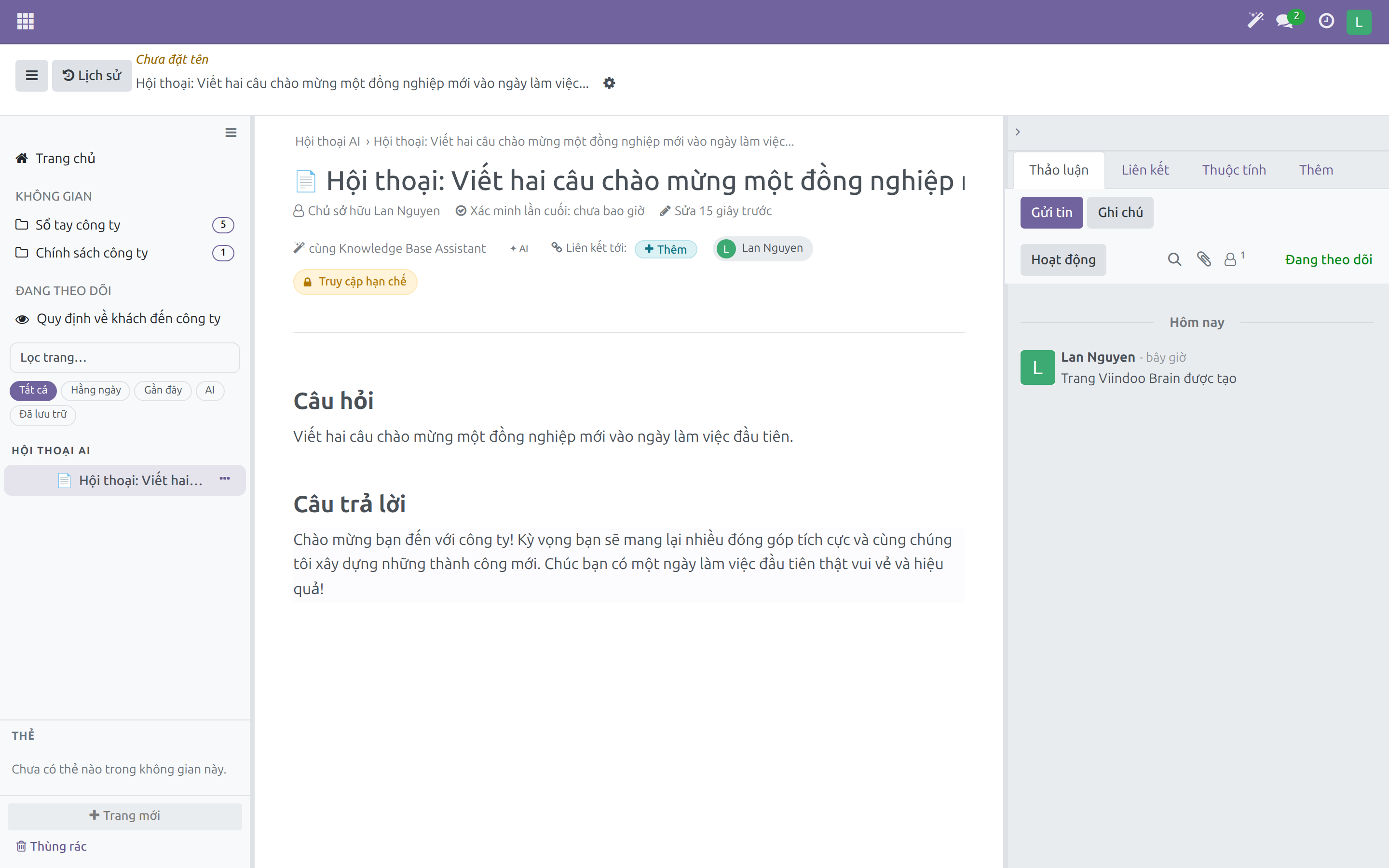Open the apps grid menu
Image resolution: width=1389 pixels, height=868 pixels.
tap(25, 21)
